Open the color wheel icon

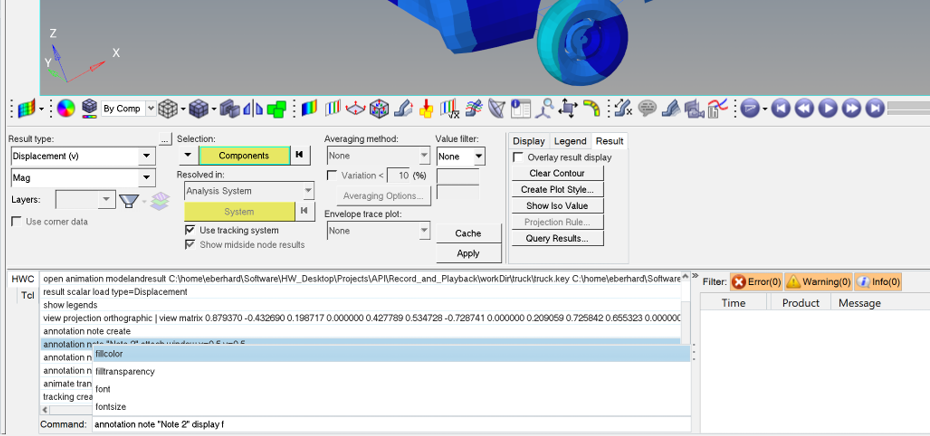click(66, 109)
